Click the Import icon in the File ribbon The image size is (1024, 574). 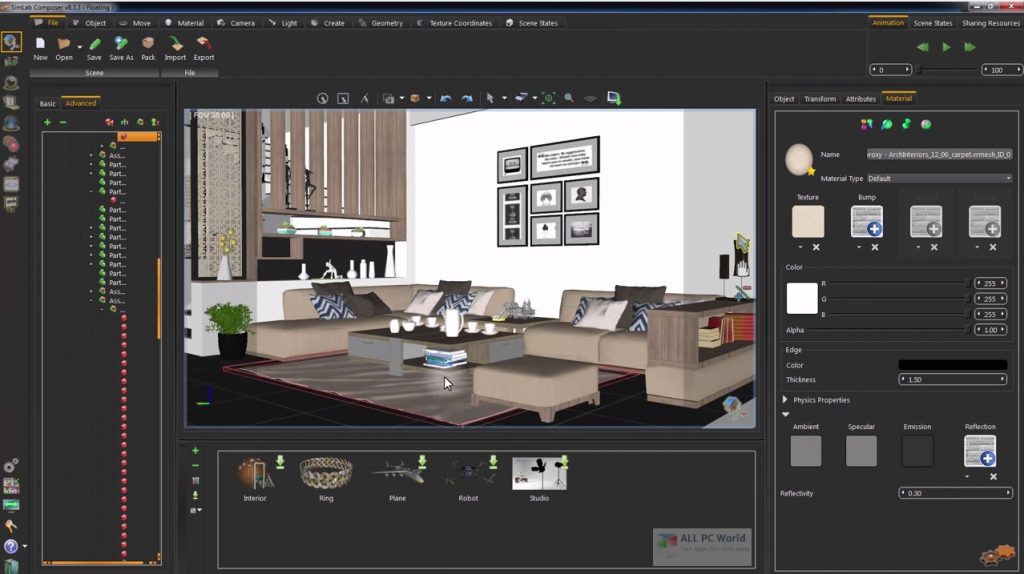[175, 44]
